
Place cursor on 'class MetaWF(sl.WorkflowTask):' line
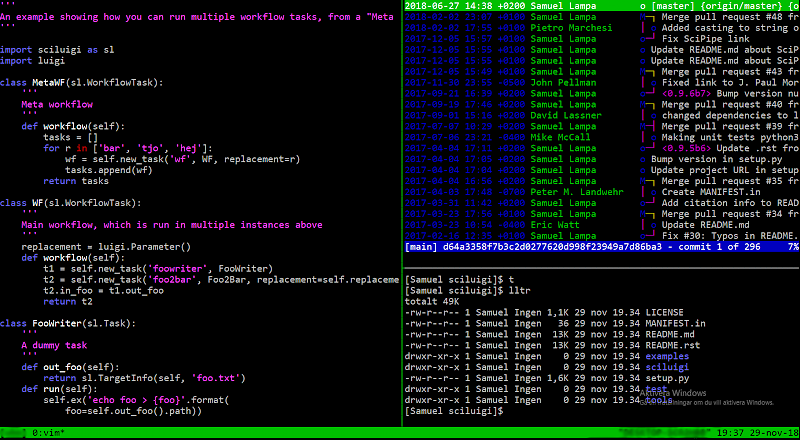pos(82,82)
